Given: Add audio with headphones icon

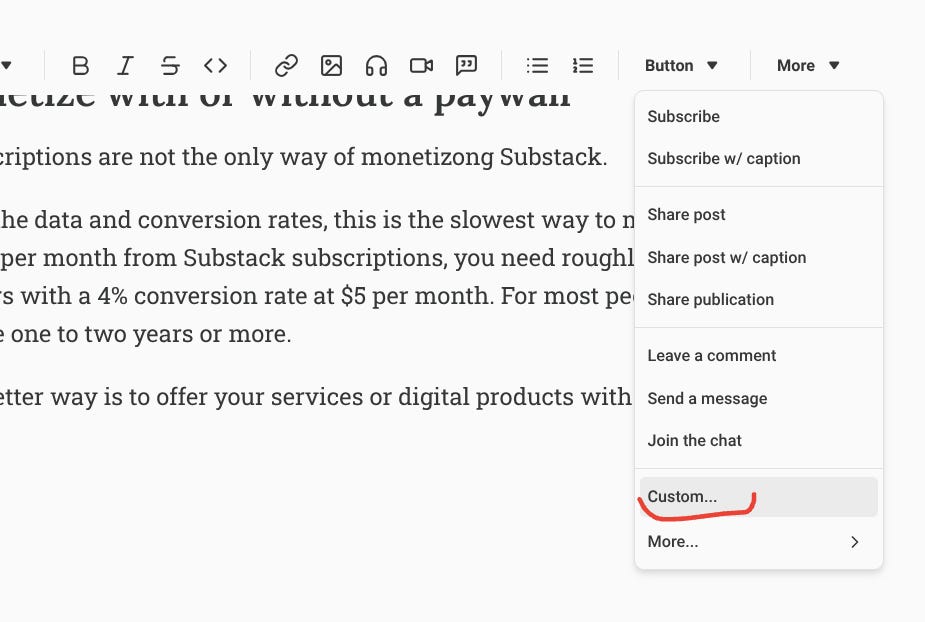Looking at the screenshot, I should 376,66.
